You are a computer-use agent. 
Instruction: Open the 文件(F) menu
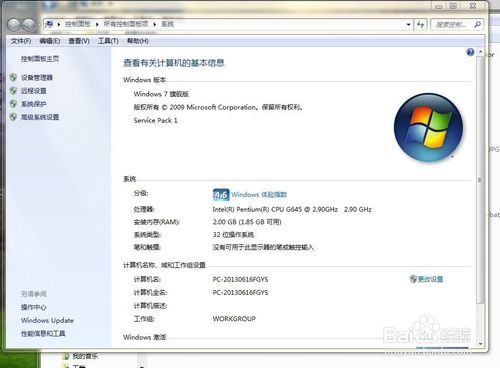(21, 41)
